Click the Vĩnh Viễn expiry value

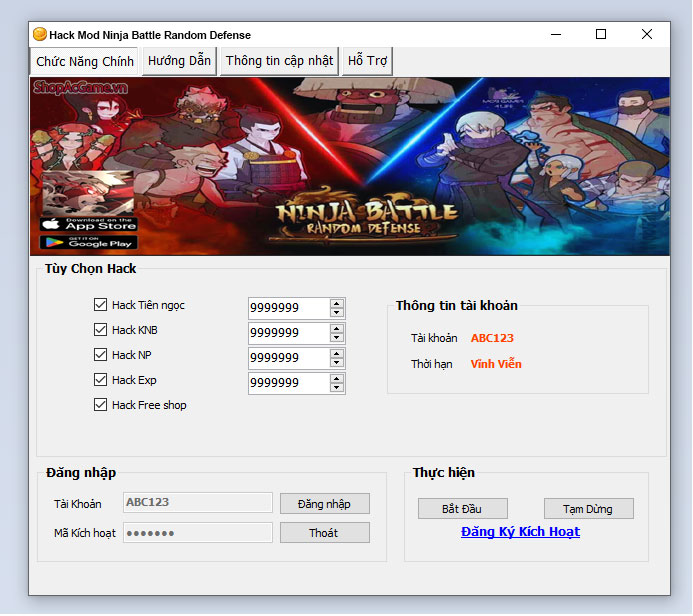pos(496,364)
